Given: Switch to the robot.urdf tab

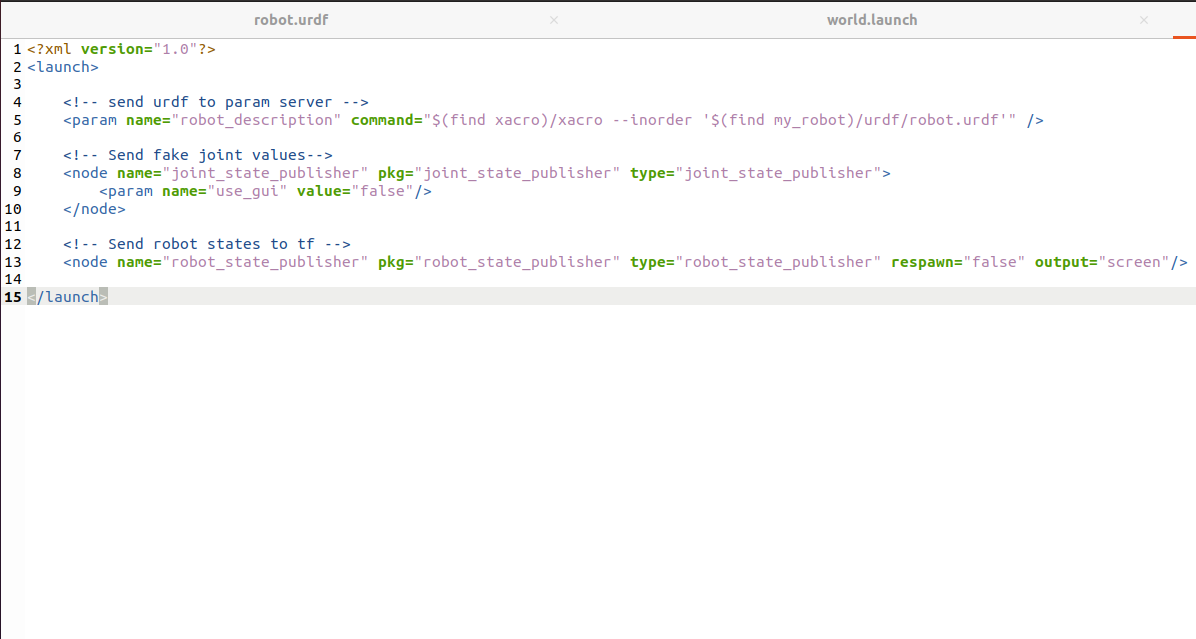Looking at the screenshot, I should pos(291,20).
